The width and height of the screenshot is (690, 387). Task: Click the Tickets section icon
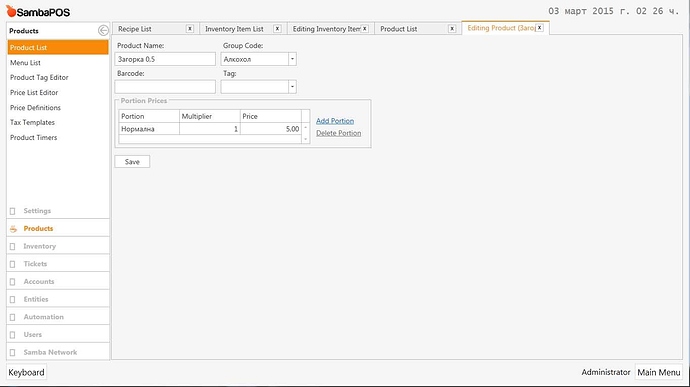[13, 264]
